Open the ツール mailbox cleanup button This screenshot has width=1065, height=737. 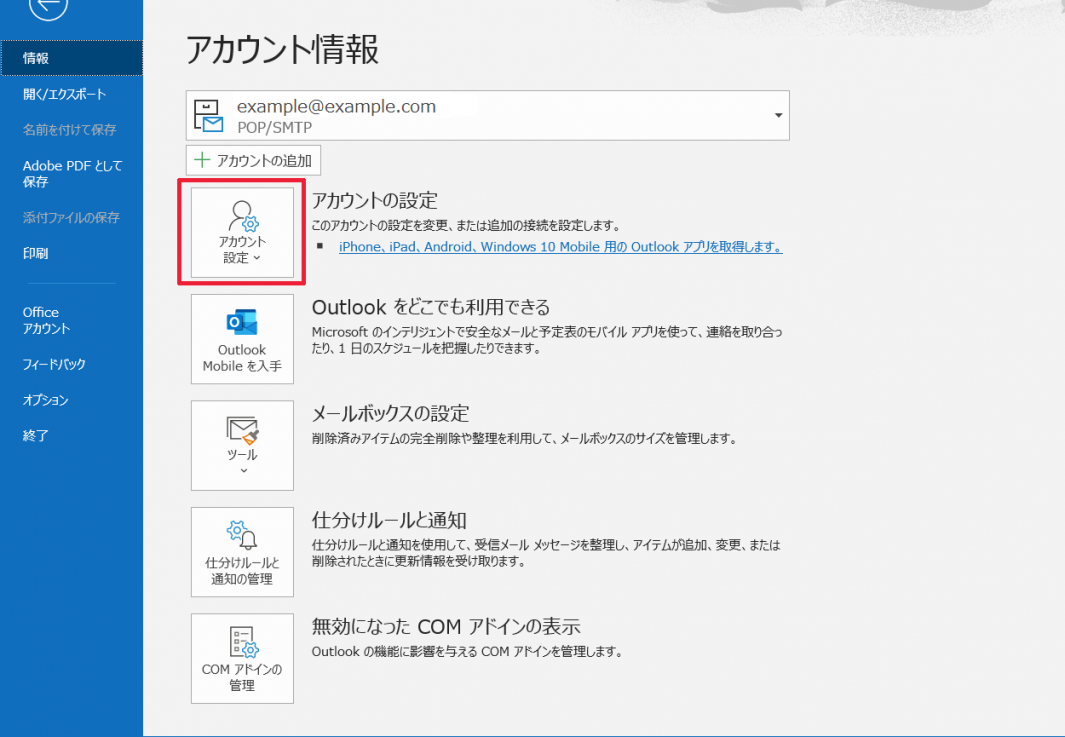242,445
